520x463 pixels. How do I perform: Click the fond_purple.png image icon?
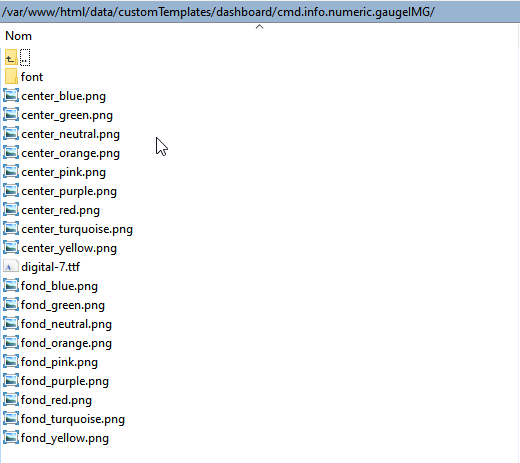(x=11, y=381)
